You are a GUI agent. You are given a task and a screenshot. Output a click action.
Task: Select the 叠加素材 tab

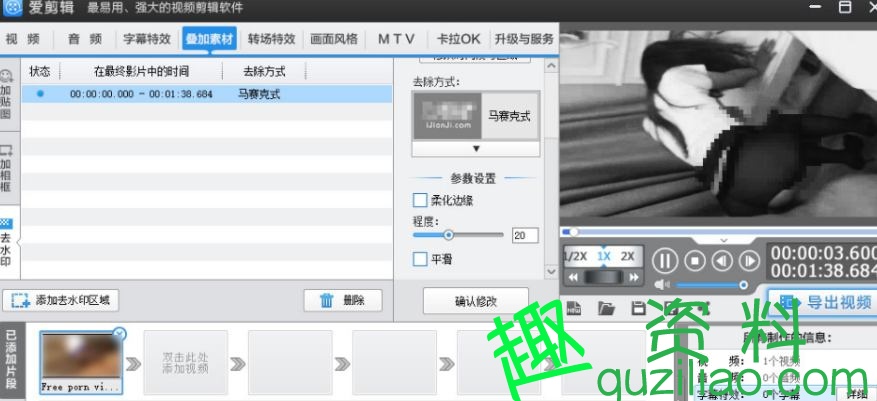pos(210,39)
